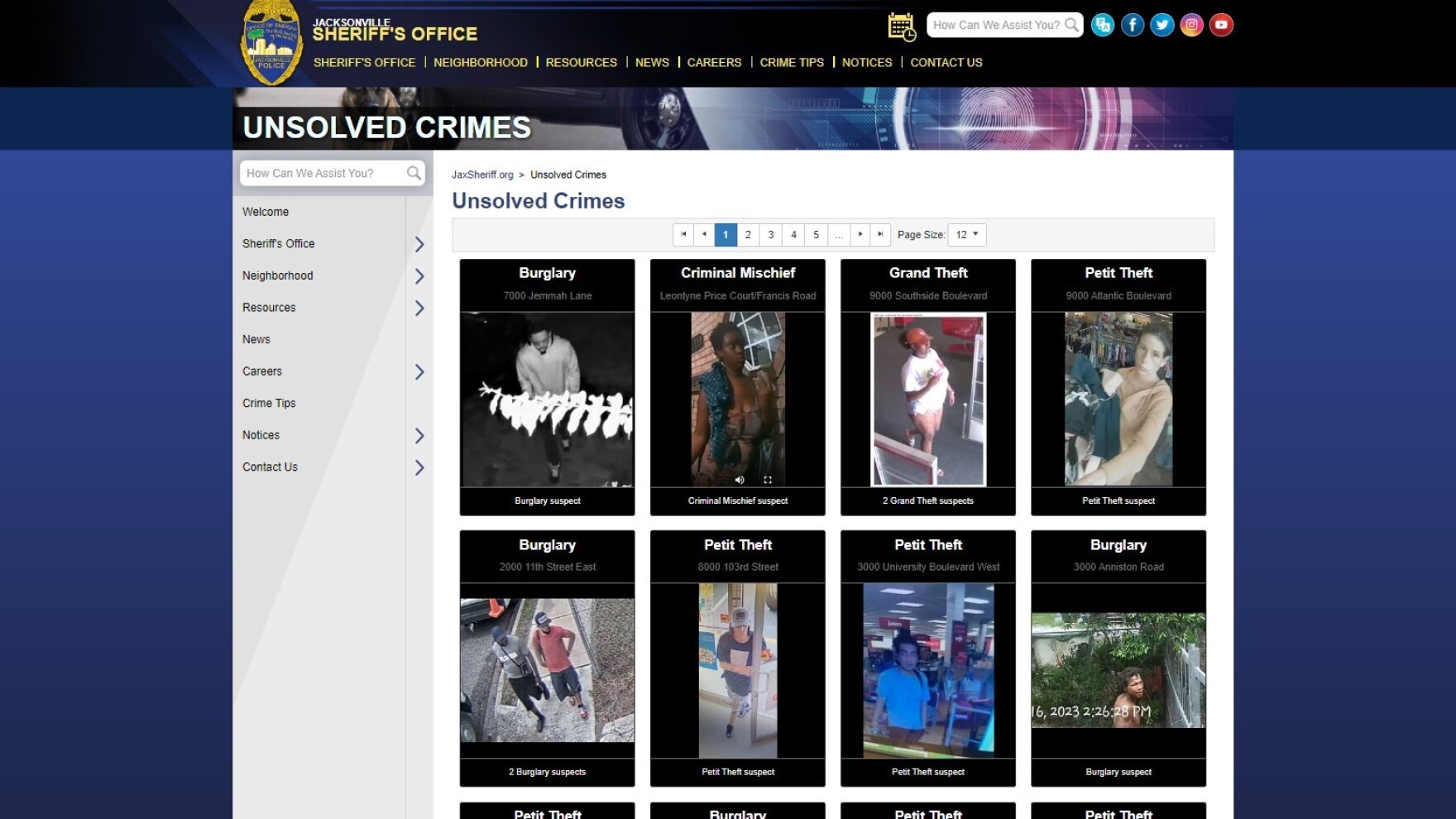Open the Instagram social icon
Screen dimensions: 1456x819
pos(1191,25)
